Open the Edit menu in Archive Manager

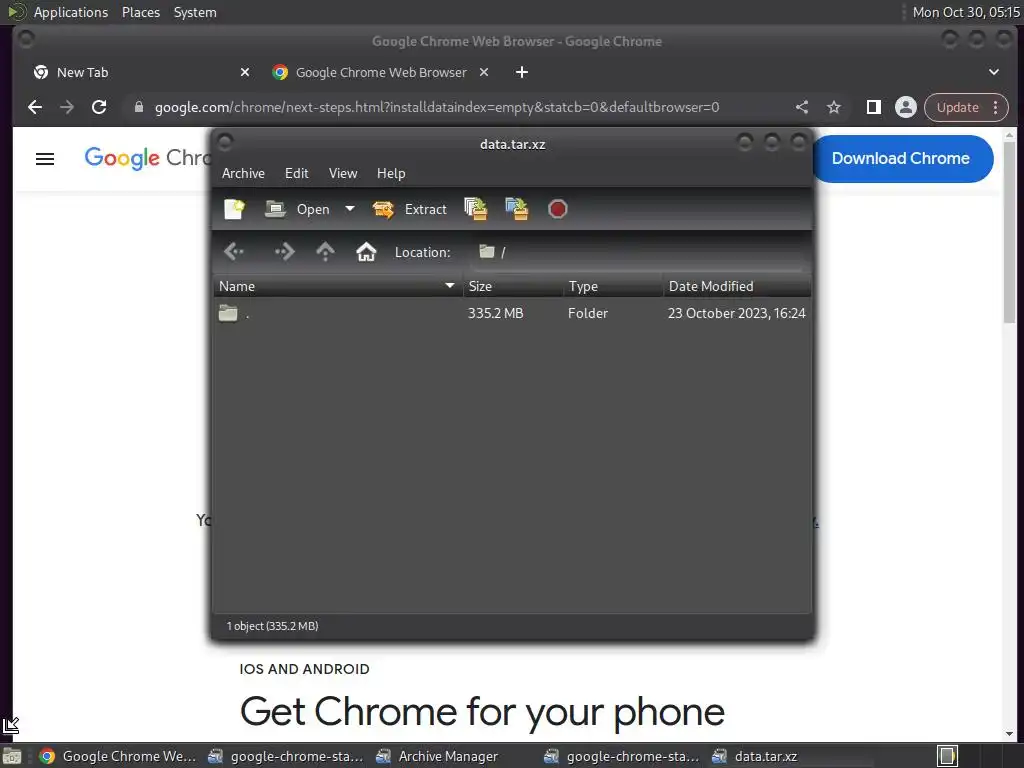click(296, 173)
